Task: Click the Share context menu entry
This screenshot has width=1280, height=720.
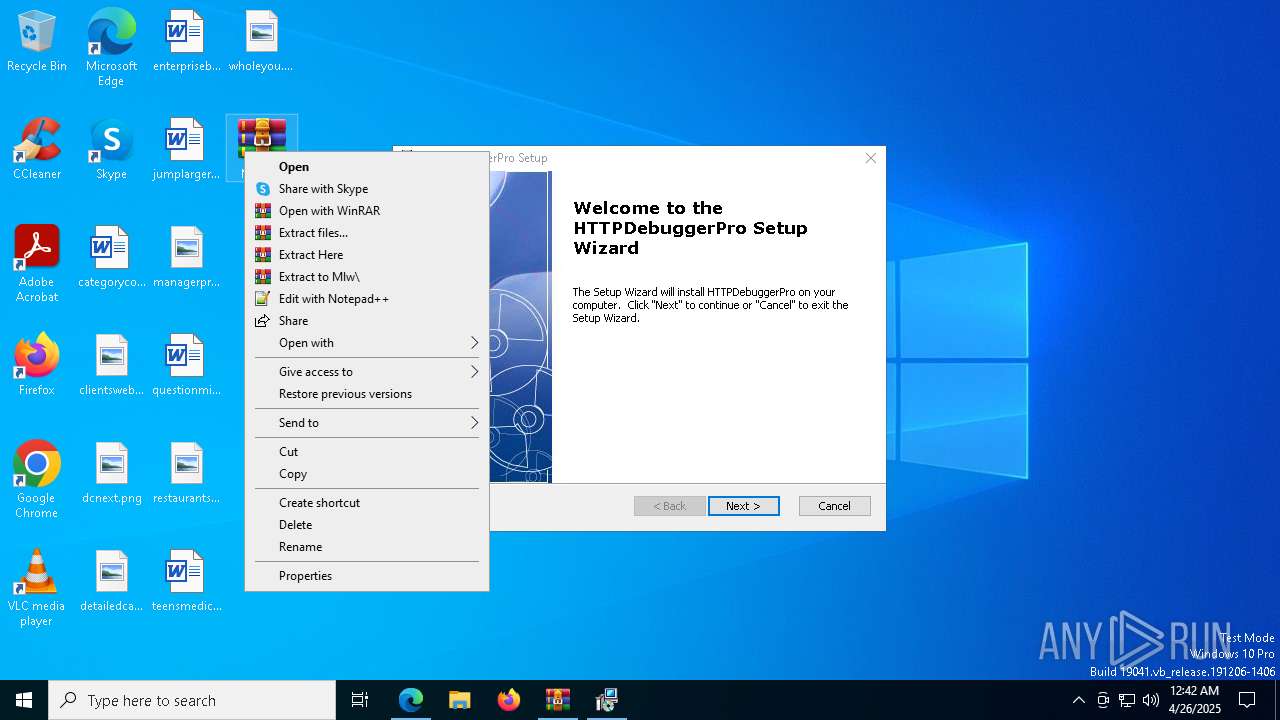Action: click(367, 321)
